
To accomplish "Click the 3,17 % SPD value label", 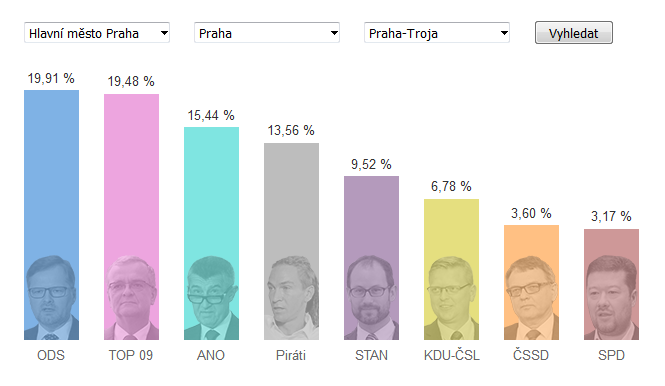I will 611,216.
